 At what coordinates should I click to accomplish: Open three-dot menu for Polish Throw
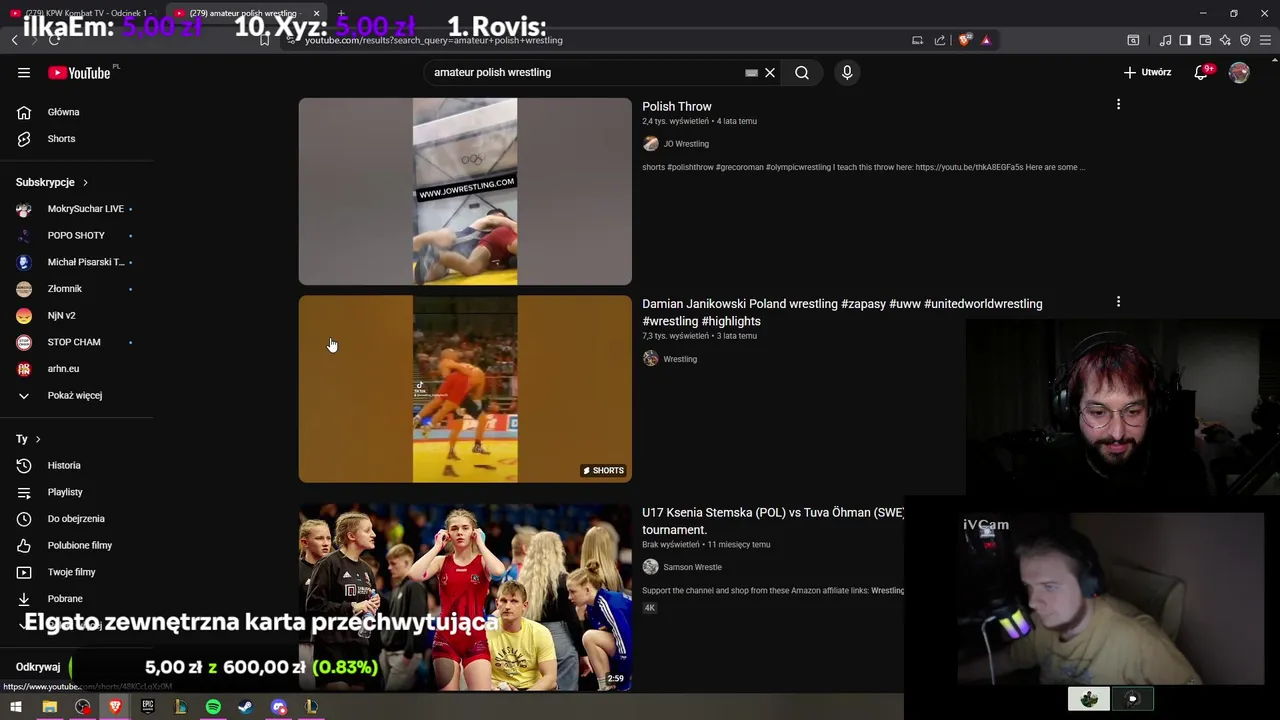(1118, 104)
